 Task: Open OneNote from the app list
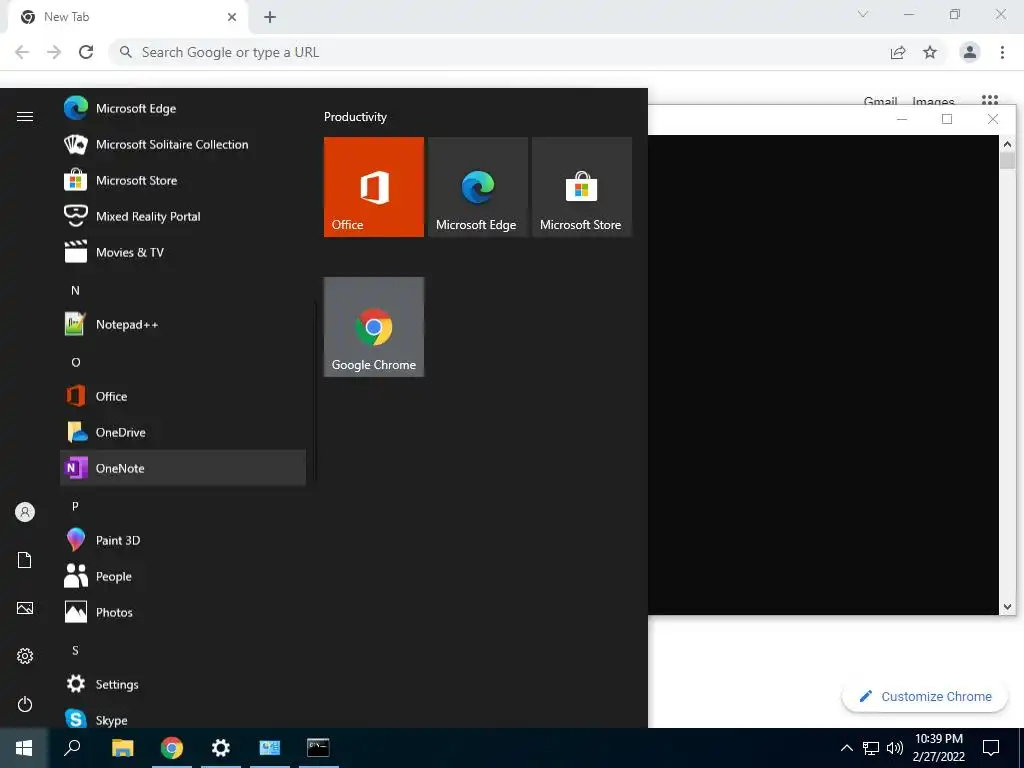click(183, 468)
